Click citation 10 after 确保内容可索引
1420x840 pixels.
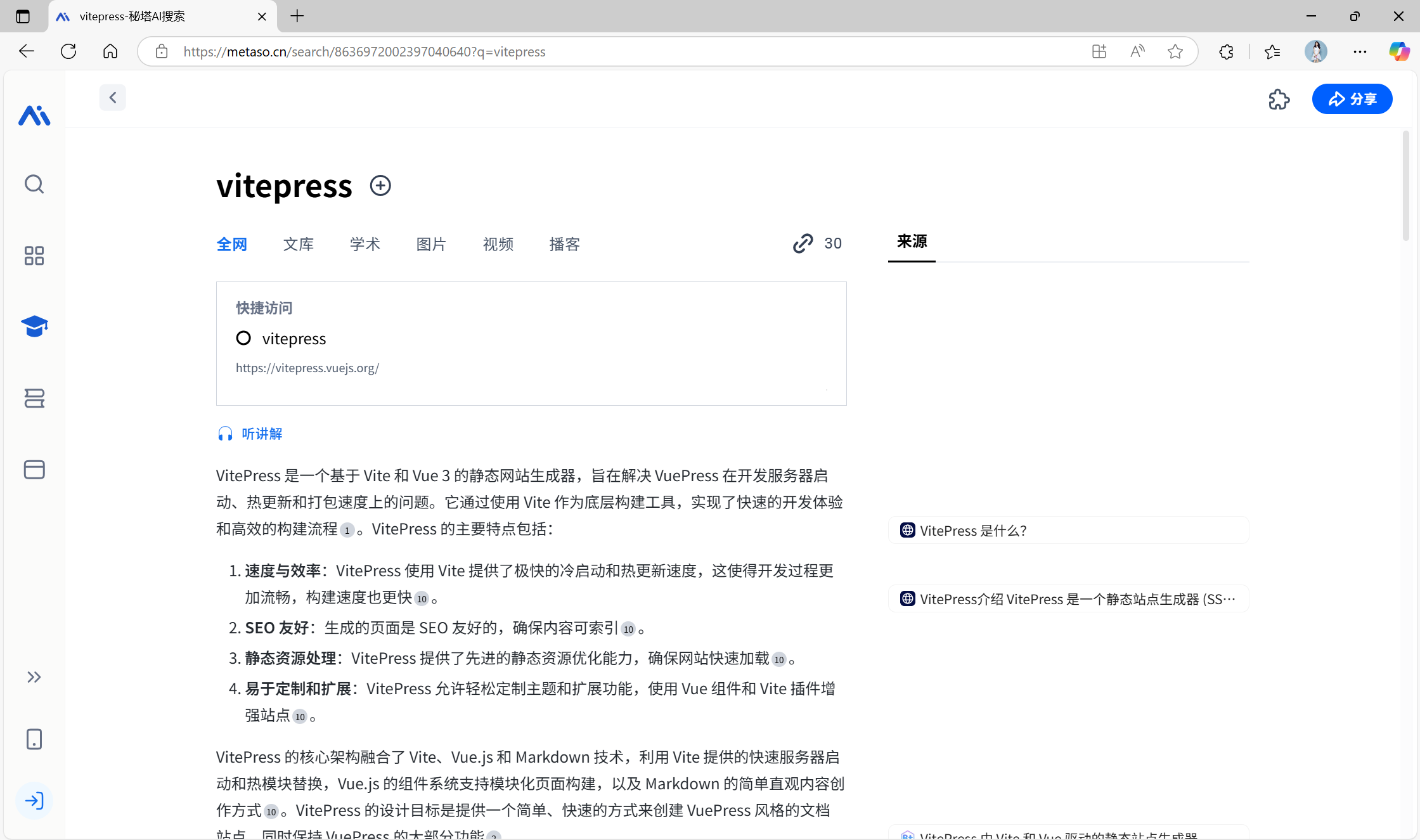point(628,630)
